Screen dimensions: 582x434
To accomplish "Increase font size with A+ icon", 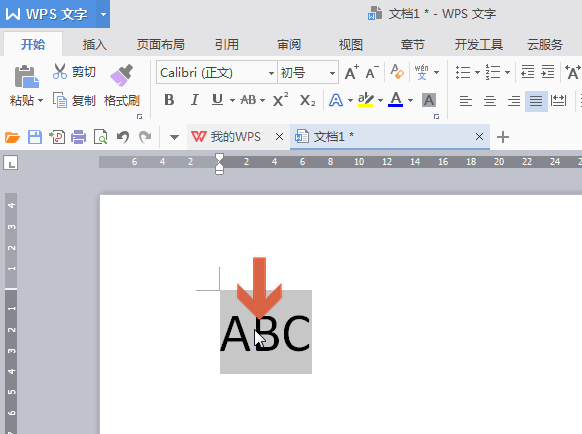I will click(352, 72).
